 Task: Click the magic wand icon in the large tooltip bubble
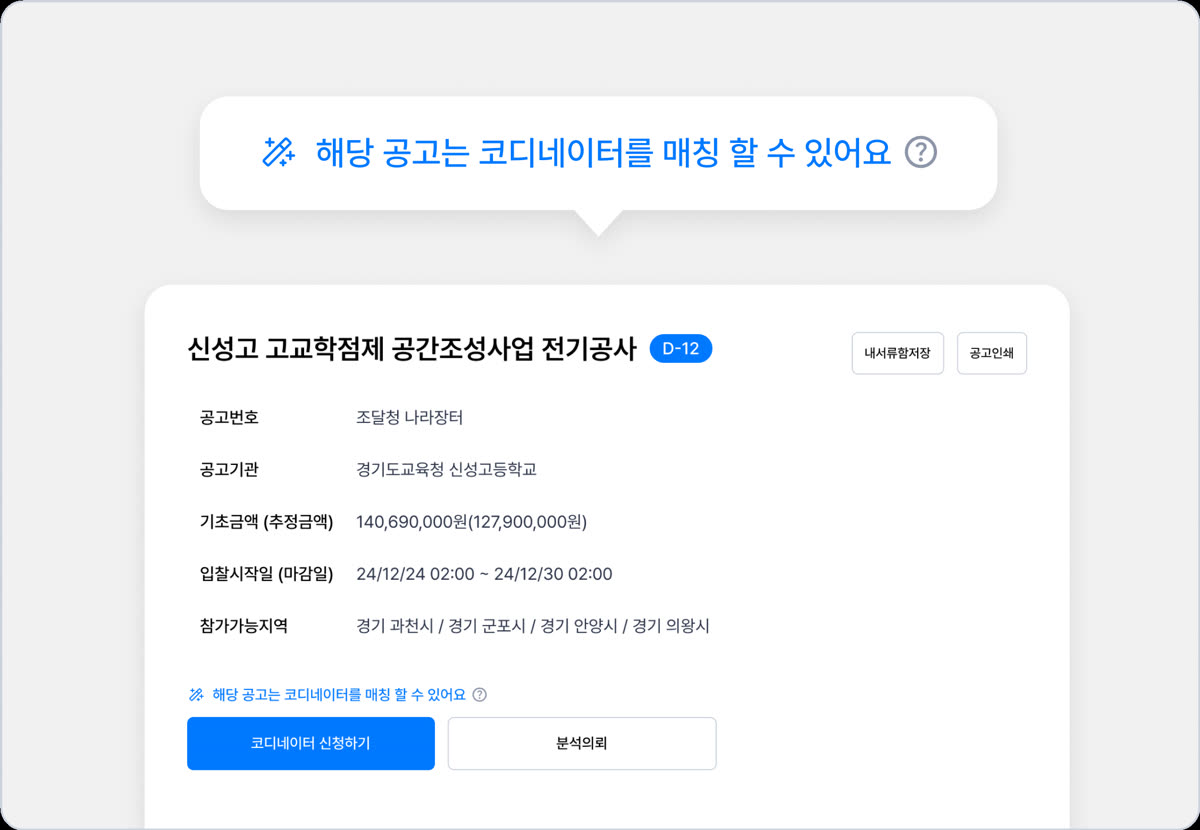coord(278,152)
